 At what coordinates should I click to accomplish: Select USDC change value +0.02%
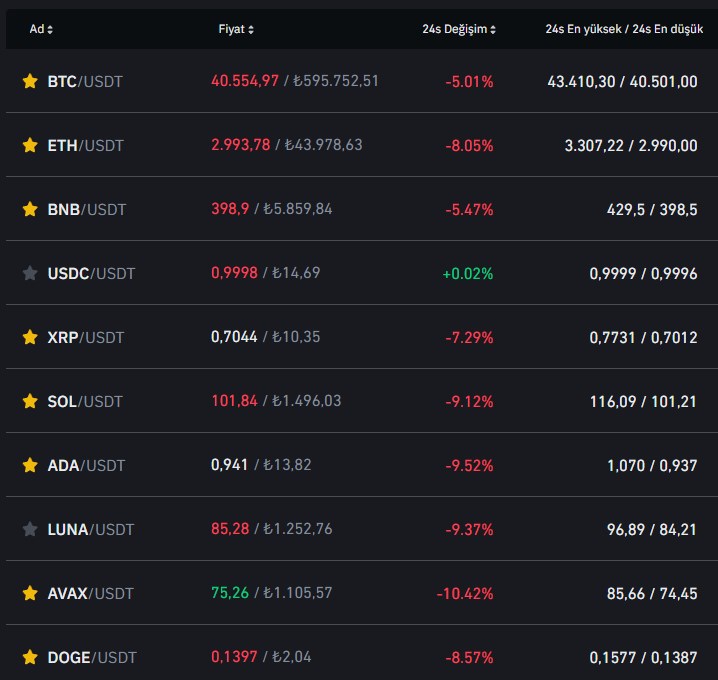468,274
